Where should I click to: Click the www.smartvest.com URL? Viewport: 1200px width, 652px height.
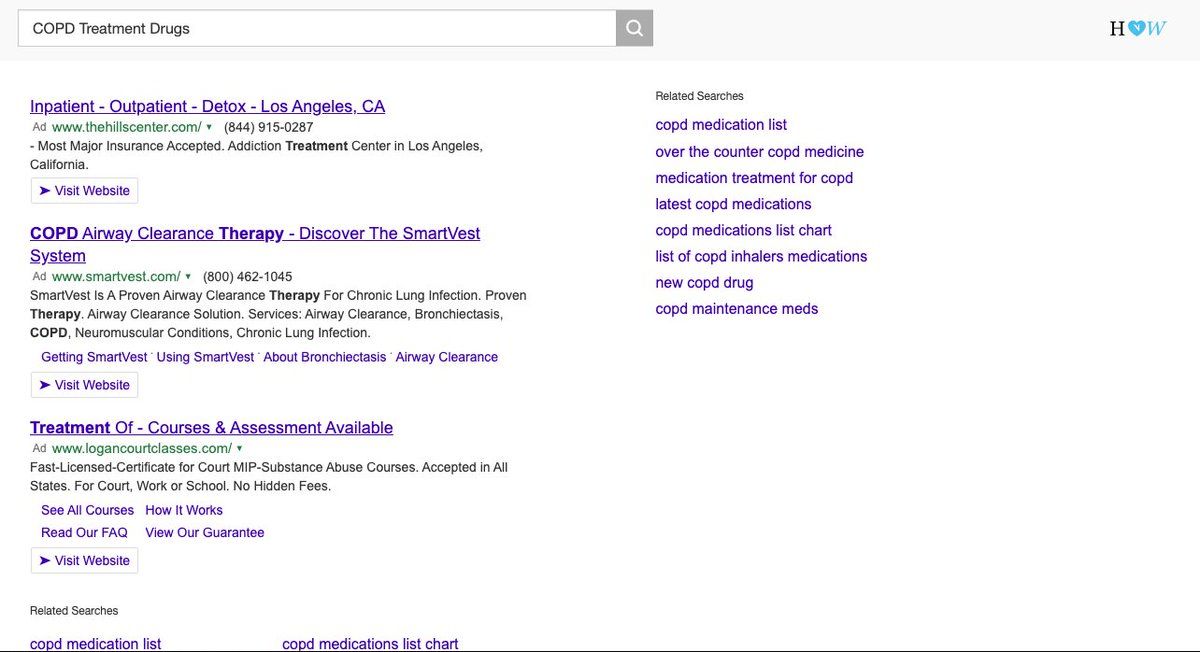[116, 276]
